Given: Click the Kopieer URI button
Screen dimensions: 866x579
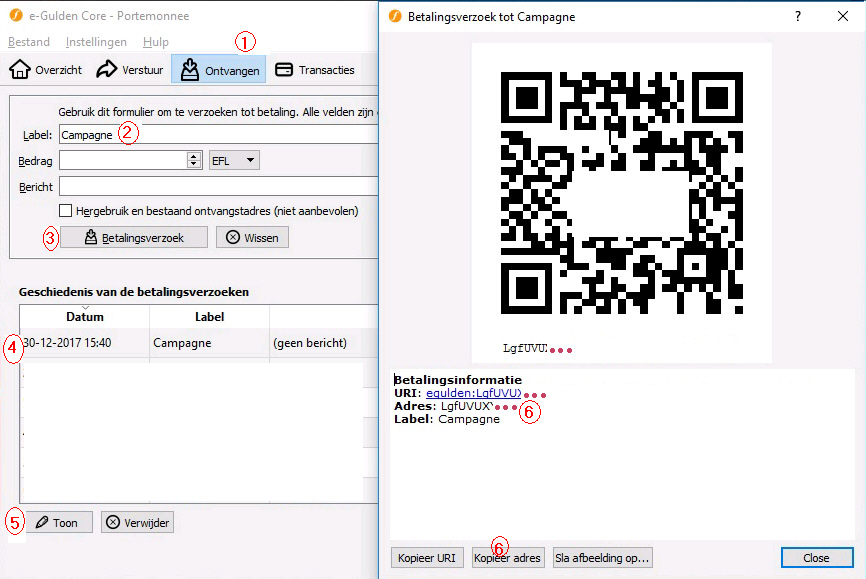Looking at the screenshot, I should tap(426, 558).
